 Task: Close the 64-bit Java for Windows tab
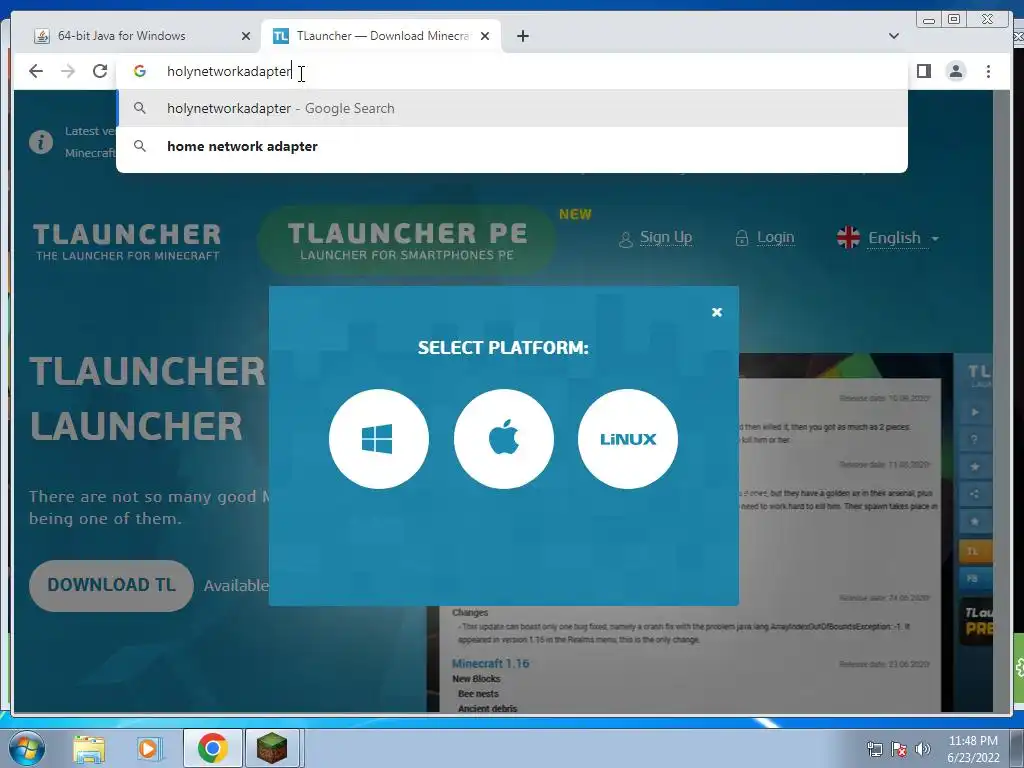click(x=246, y=36)
